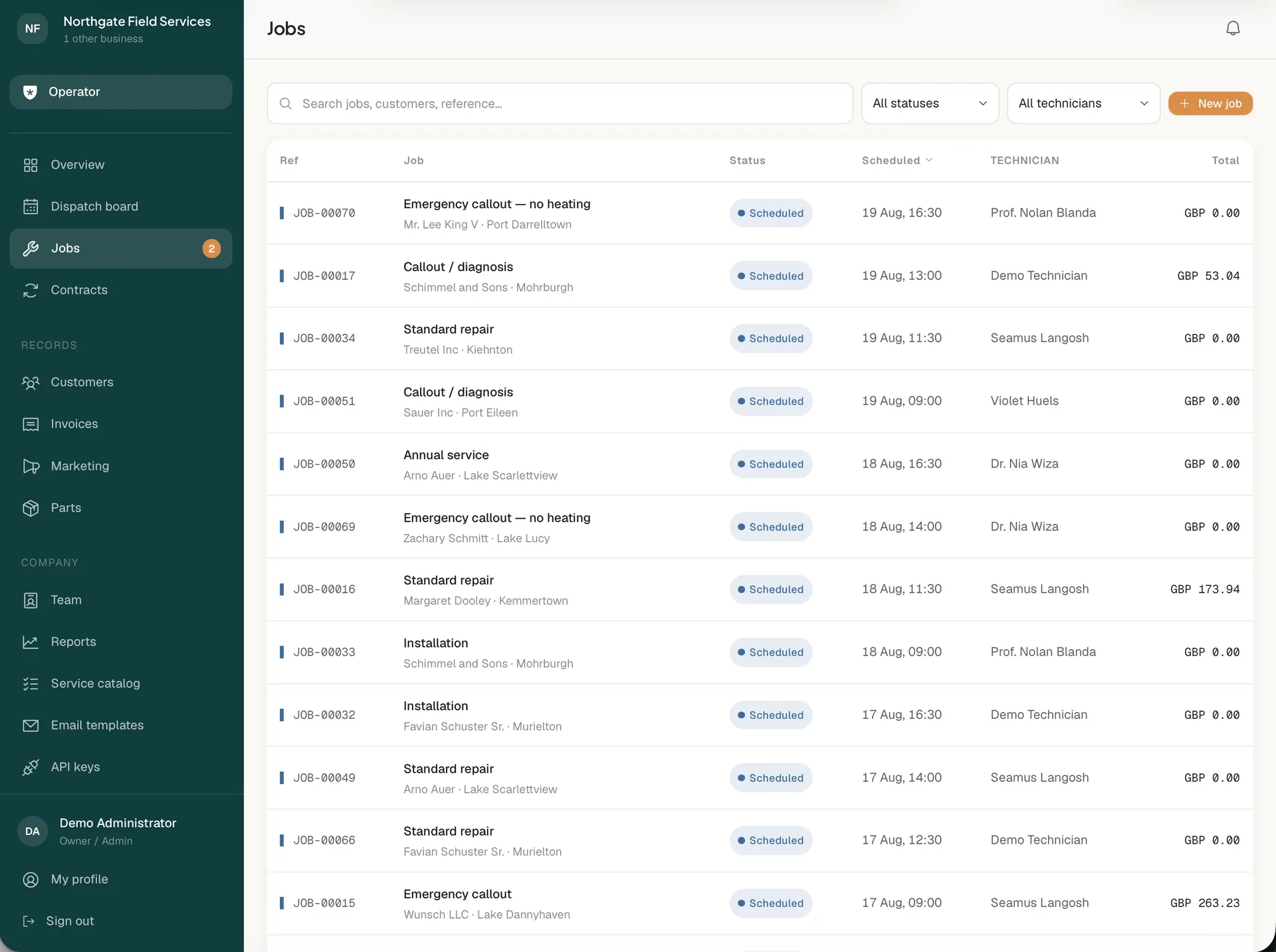The image size is (1276, 952).
Task: Open Service catalog menu item
Action: point(121,684)
